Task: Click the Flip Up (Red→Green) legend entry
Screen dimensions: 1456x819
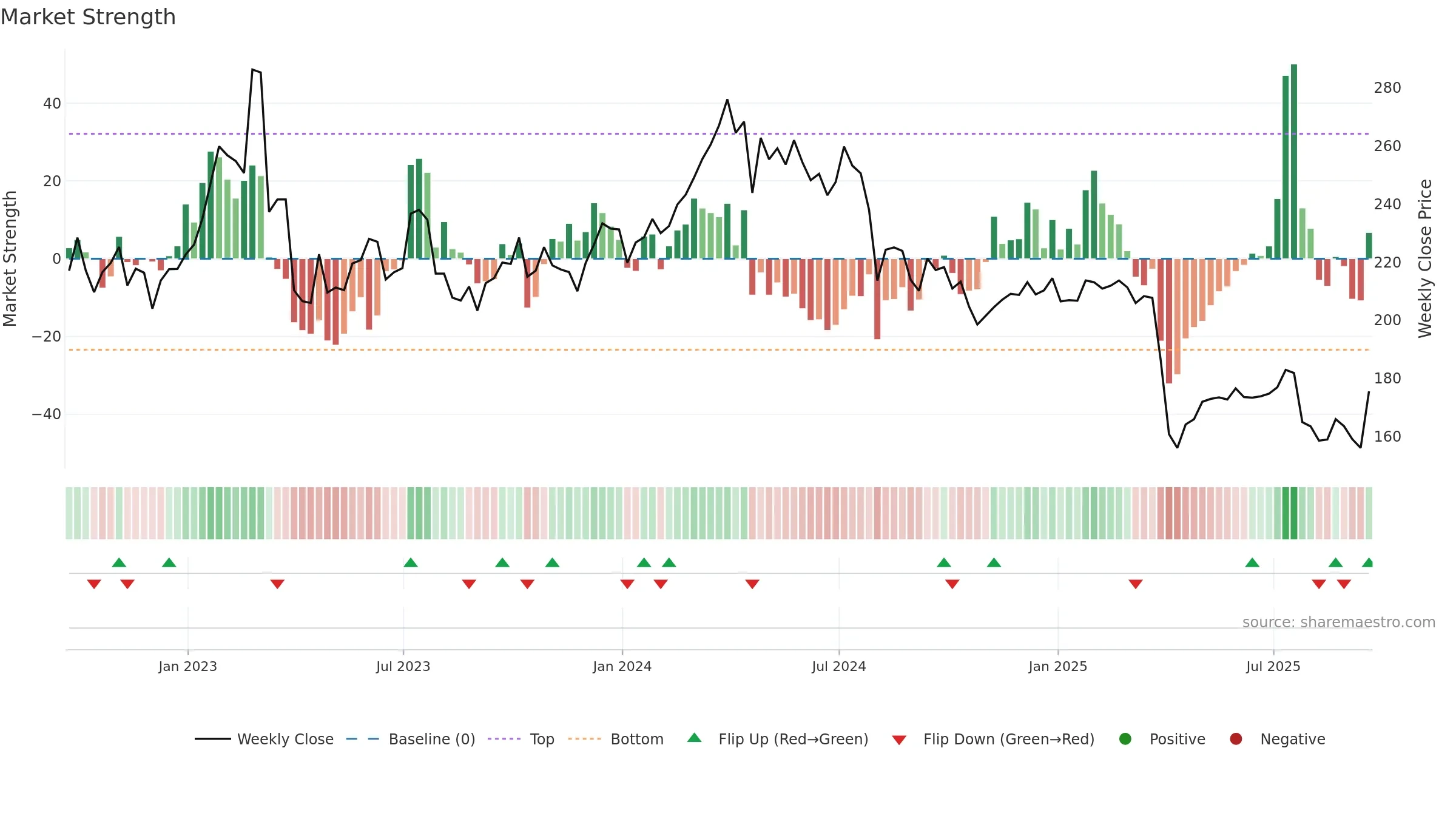Action: point(778,739)
